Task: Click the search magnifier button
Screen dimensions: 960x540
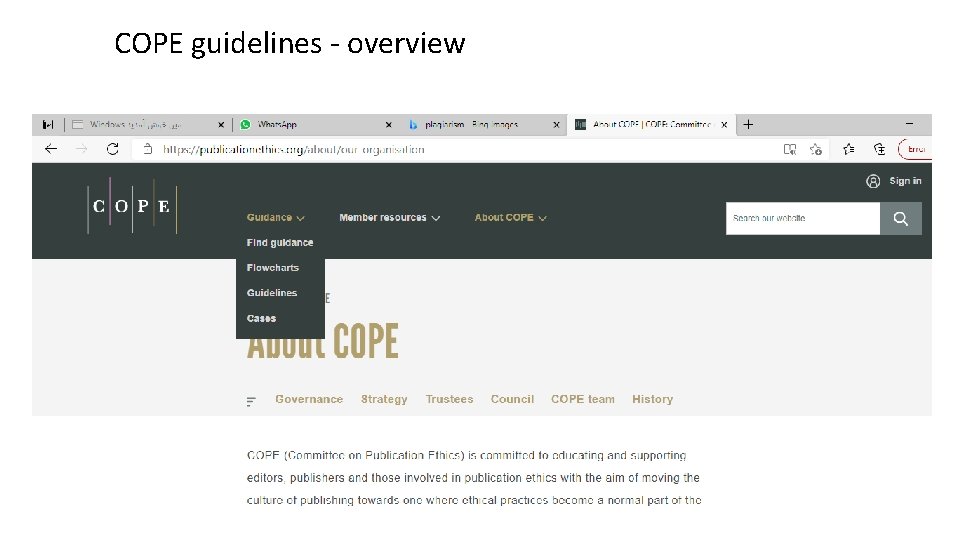Action: coord(901,219)
